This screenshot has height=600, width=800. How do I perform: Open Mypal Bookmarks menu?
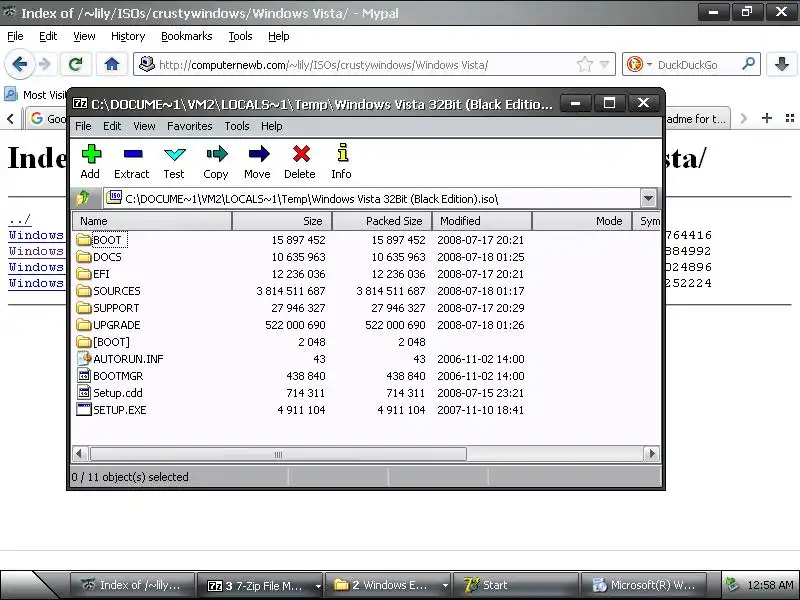pos(187,36)
